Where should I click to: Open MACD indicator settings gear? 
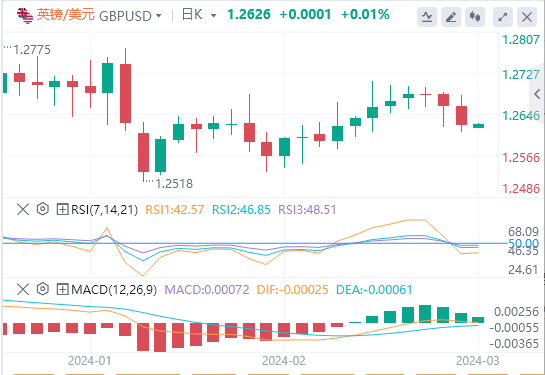pyautogui.click(x=43, y=289)
